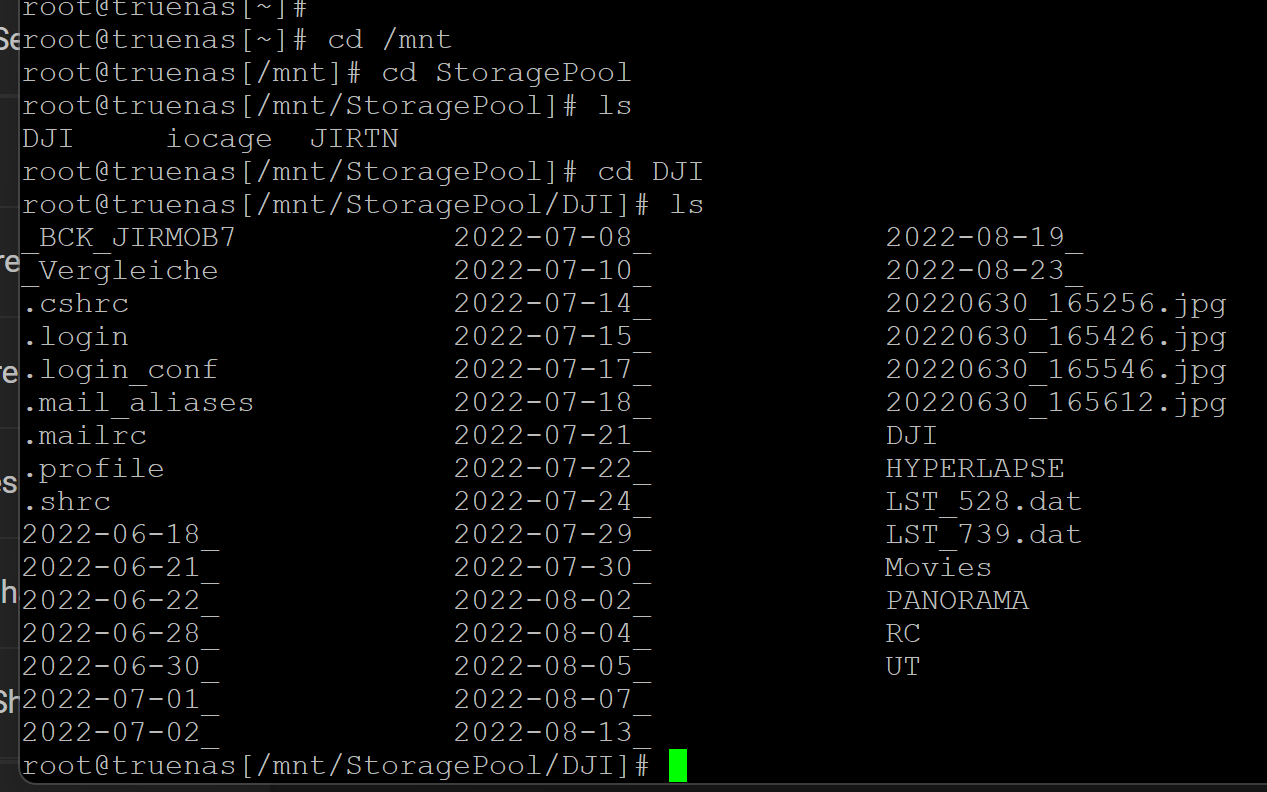
Task: Click the .mail_aliases entry
Action: (138, 403)
